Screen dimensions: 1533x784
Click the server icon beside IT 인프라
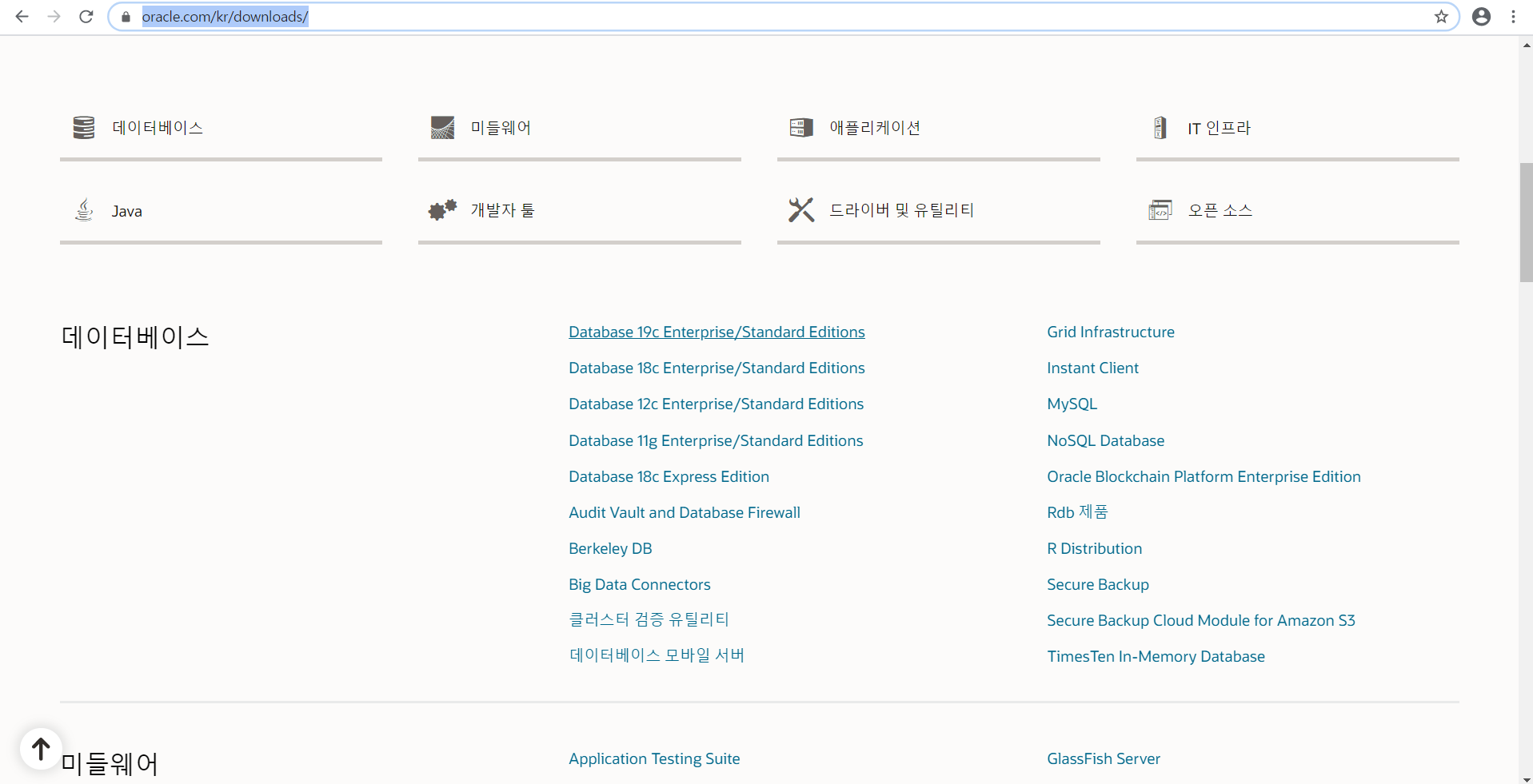[x=1160, y=127]
